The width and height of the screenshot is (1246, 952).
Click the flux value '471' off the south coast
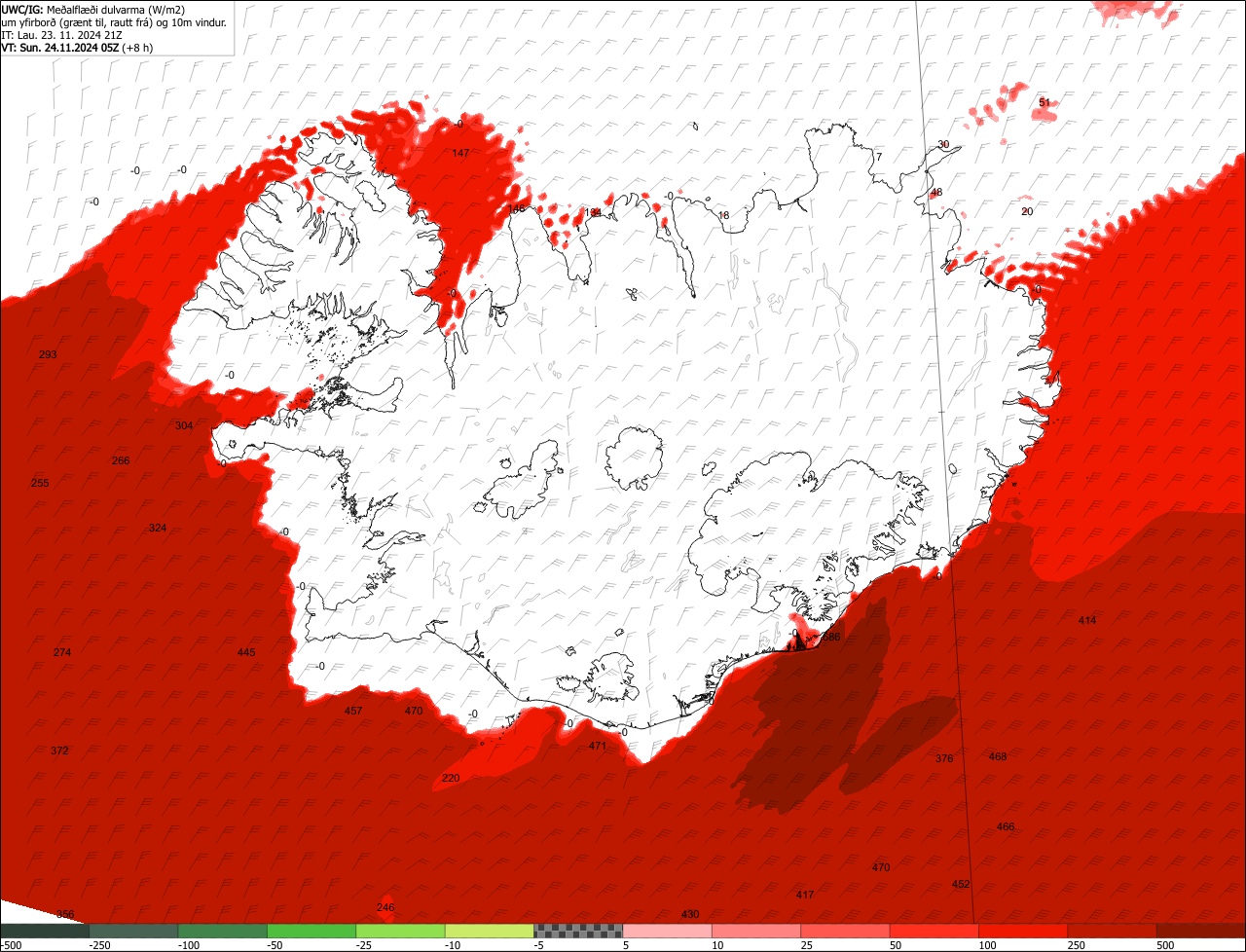(598, 746)
